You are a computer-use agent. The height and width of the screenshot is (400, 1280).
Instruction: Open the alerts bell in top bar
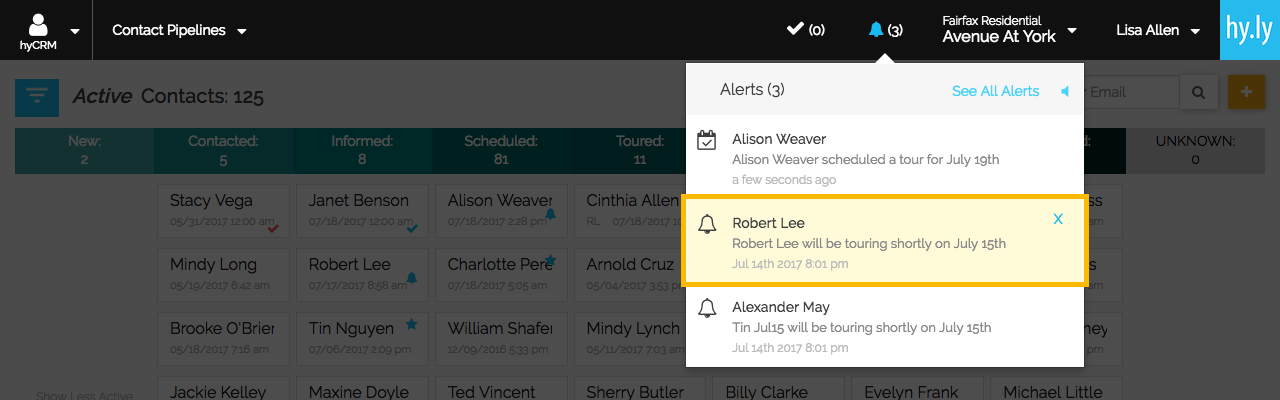coord(876,30)
